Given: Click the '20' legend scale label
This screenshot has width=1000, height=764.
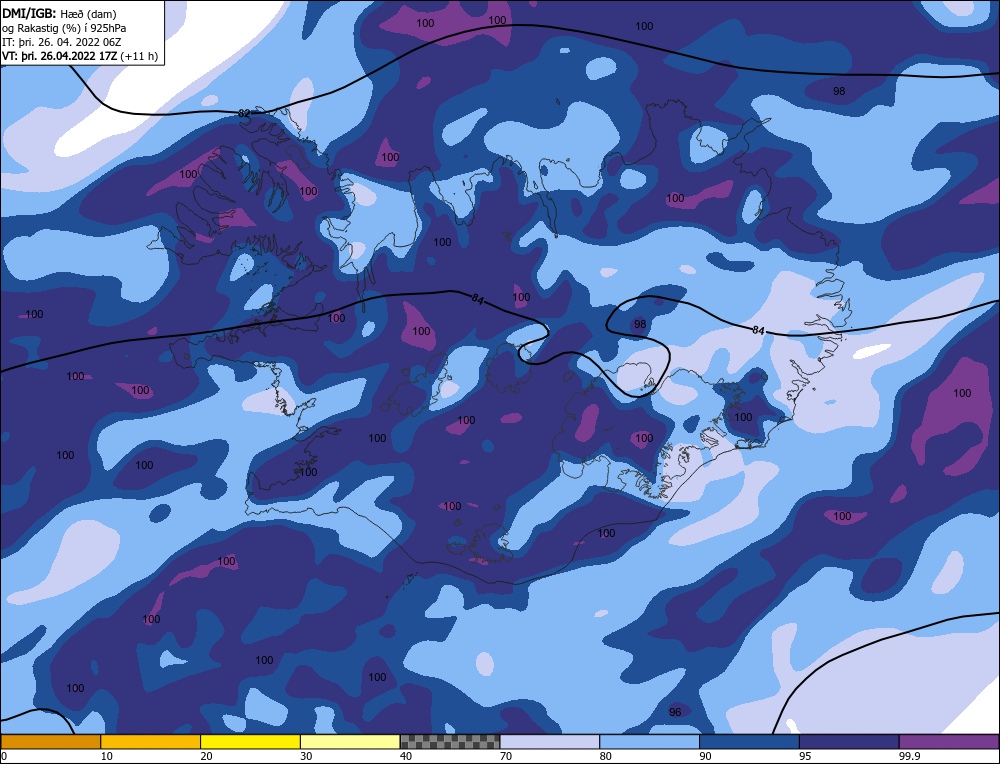Looking at the screenshot, I should click(x=207, y=756).
